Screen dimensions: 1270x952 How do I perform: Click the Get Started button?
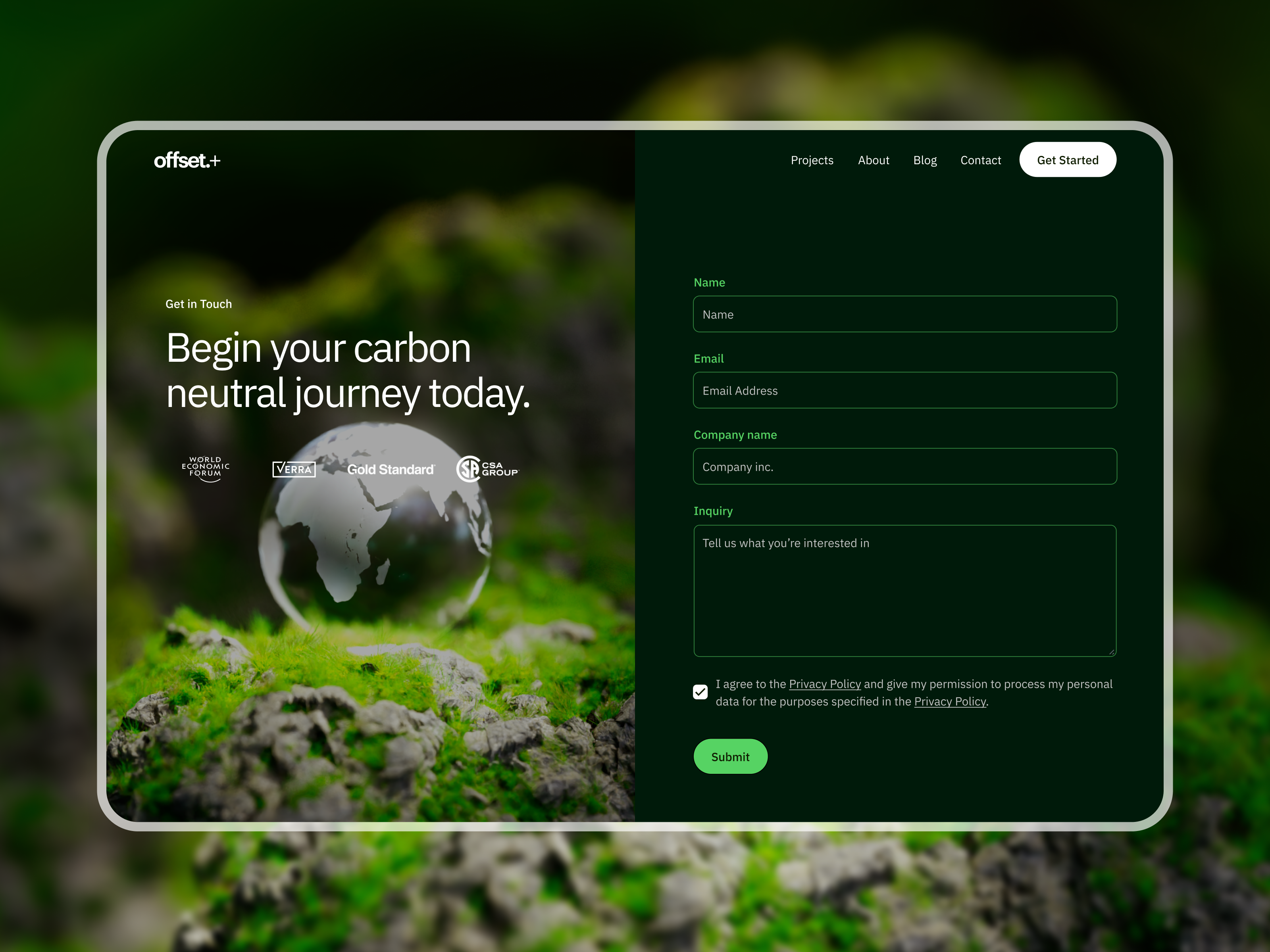coord(1067,159)
